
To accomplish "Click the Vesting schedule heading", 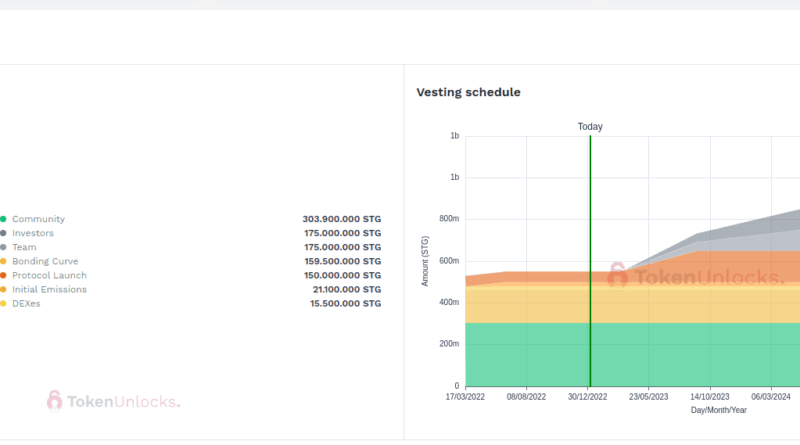I will point(468,92).
